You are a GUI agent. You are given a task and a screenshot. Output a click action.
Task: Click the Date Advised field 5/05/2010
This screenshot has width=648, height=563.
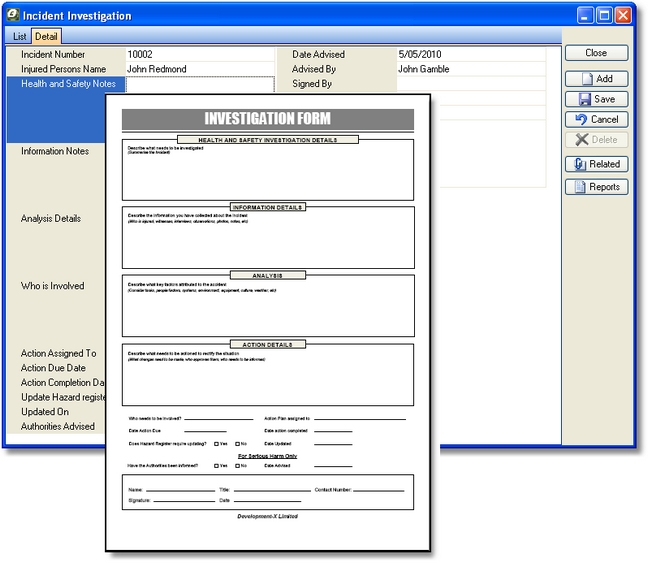click(x=471, y=54)
